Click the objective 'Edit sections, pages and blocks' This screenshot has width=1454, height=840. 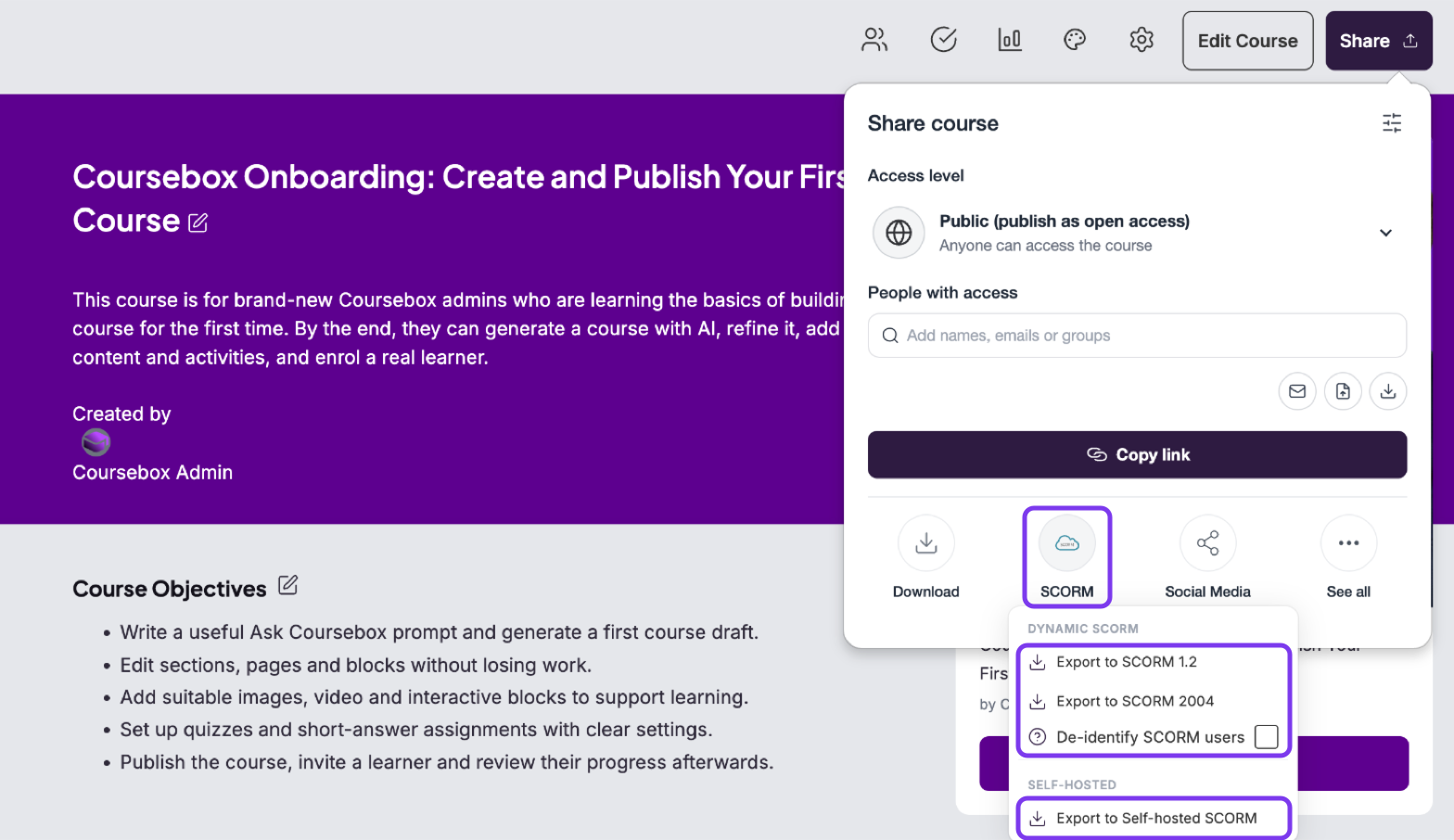[356, 666]
